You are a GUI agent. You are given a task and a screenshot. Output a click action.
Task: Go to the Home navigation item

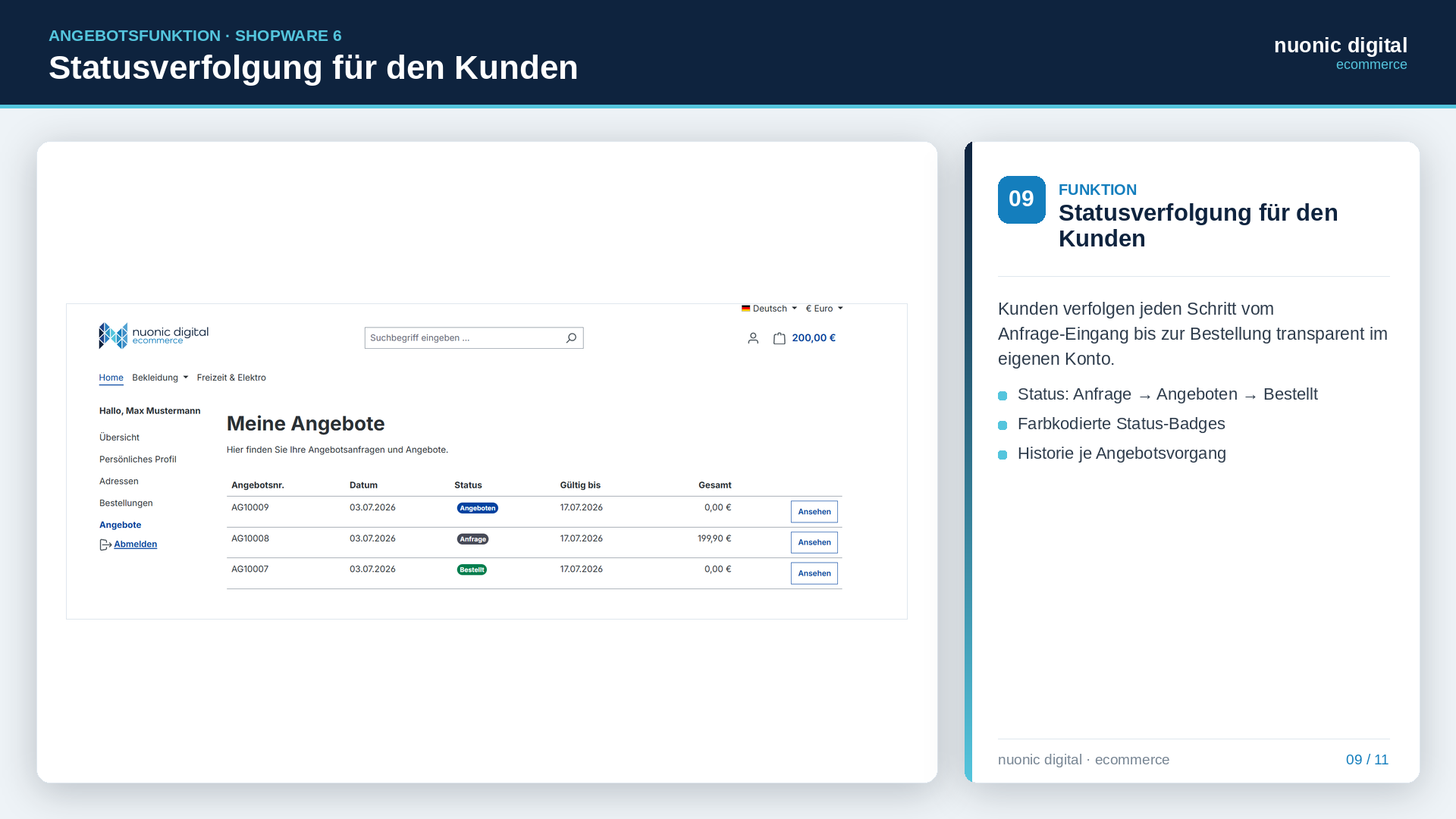point(111,378)
